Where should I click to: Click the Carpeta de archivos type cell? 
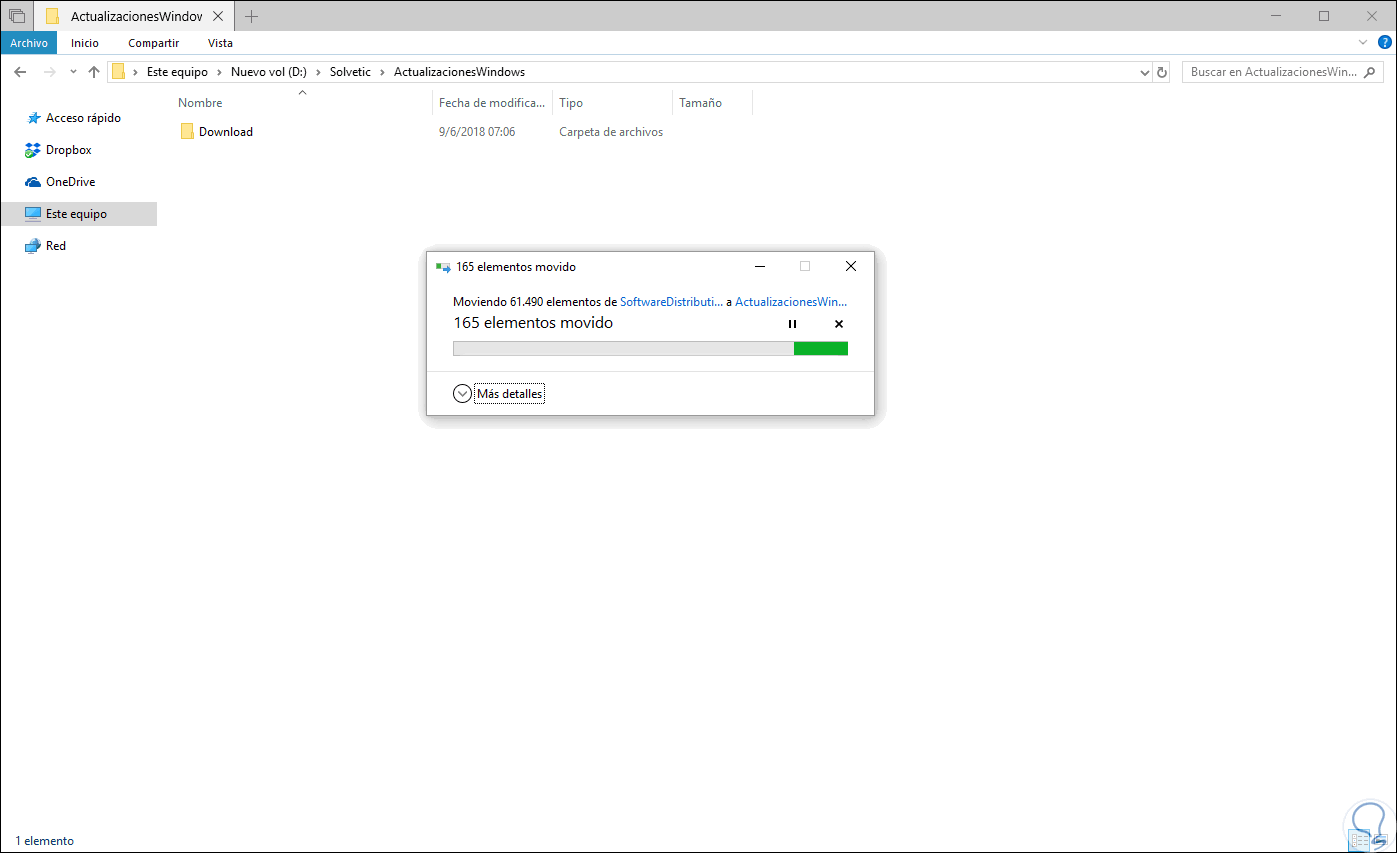pos(611,132)
